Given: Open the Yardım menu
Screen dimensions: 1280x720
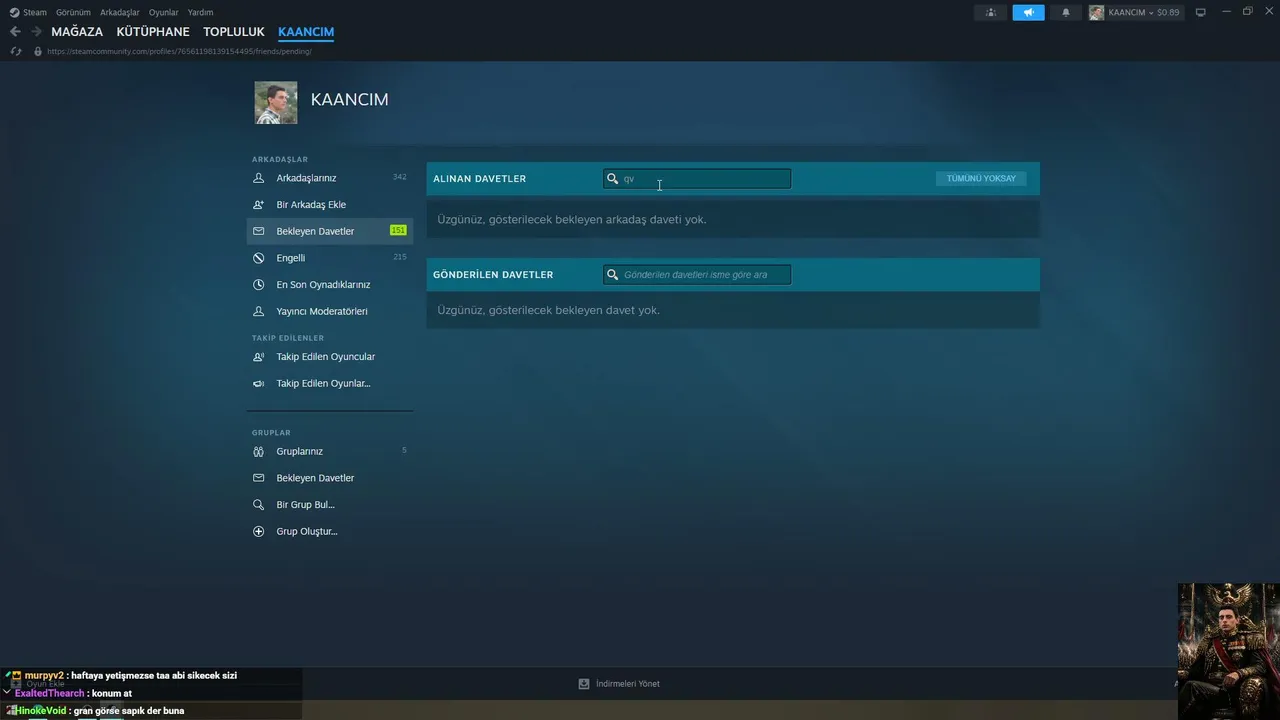Looking at the screenshot, I should (x=200, y=12).
